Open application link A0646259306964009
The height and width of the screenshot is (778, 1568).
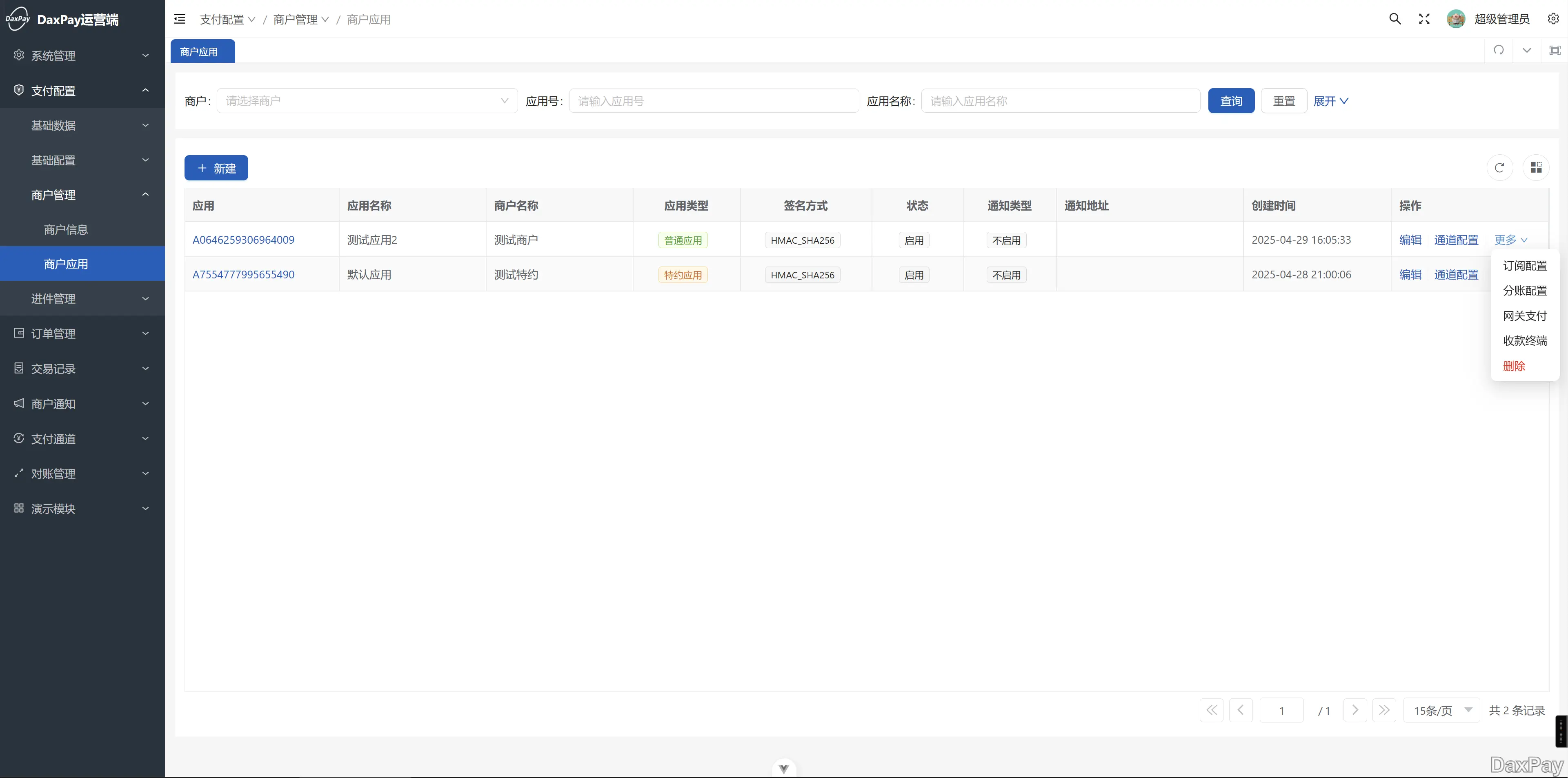tap(243, 240)
